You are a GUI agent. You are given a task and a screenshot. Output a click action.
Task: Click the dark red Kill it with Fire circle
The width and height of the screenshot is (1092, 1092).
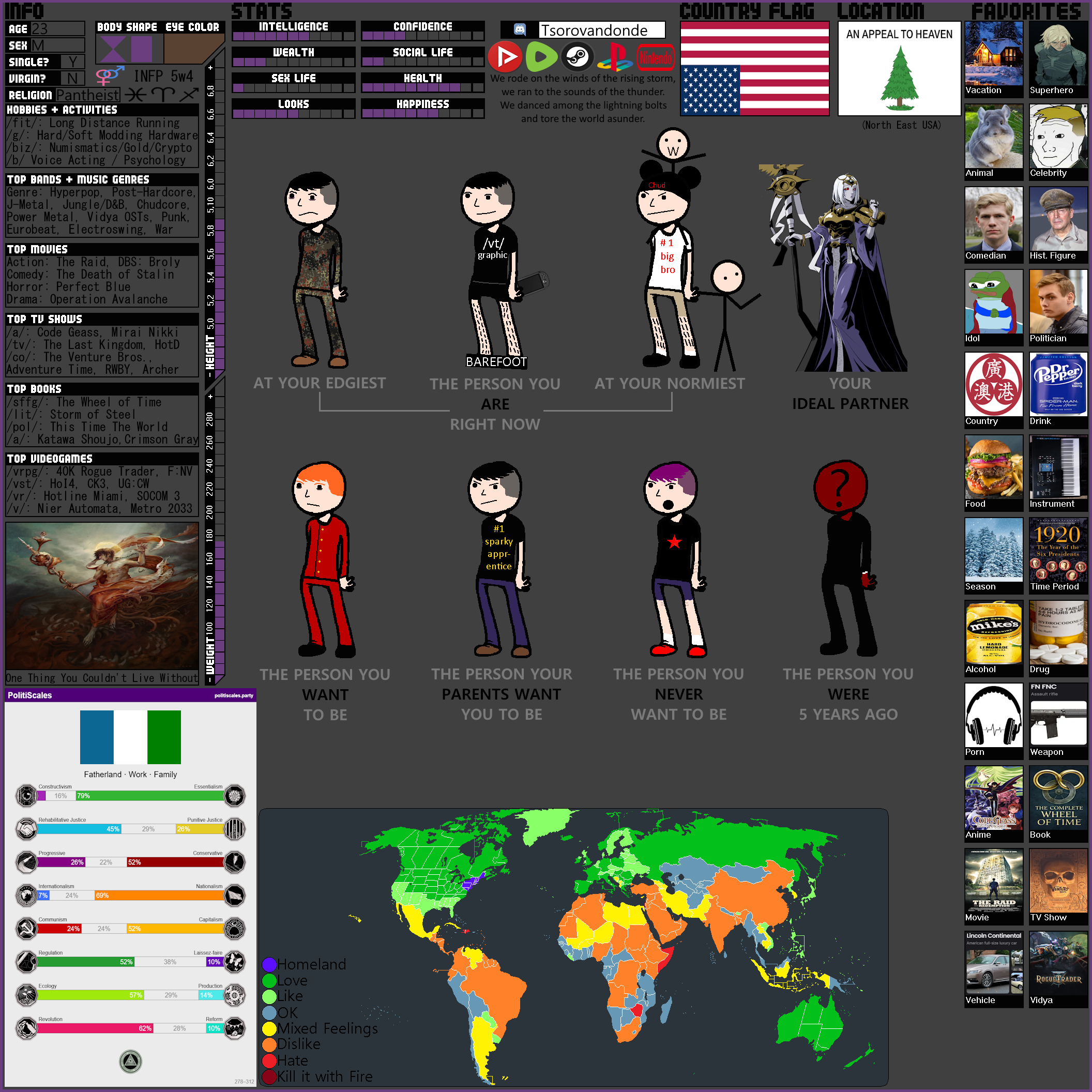[269, 1076]
